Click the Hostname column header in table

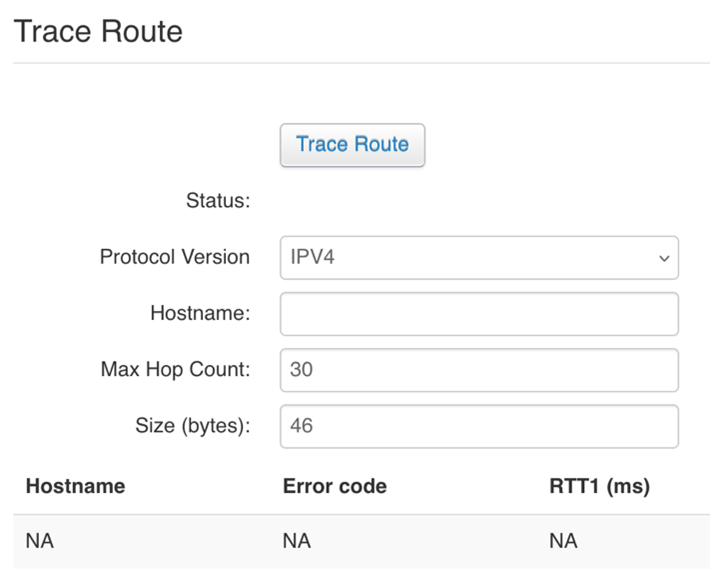click(x=75, y=486)
